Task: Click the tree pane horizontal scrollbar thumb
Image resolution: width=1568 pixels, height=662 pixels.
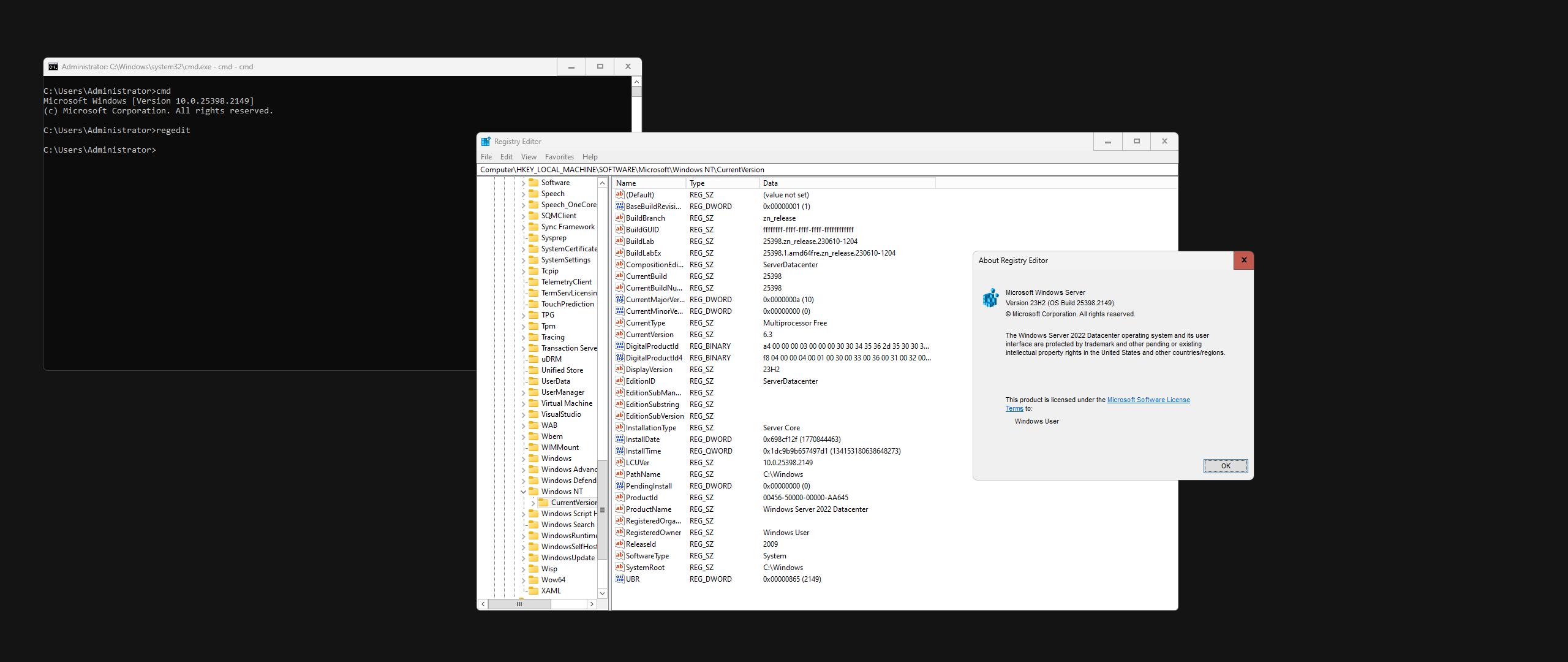Action: pyautogui.click(x=519, y=604)
